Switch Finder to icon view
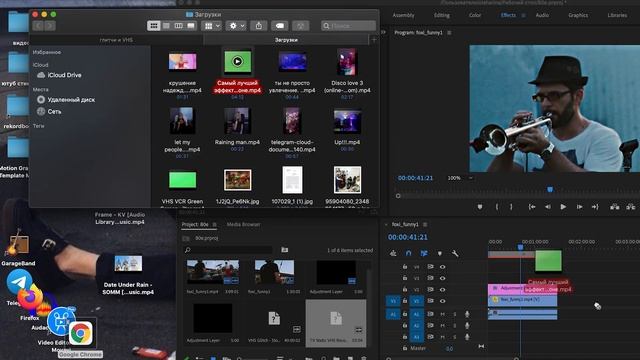 click(154, 26)
